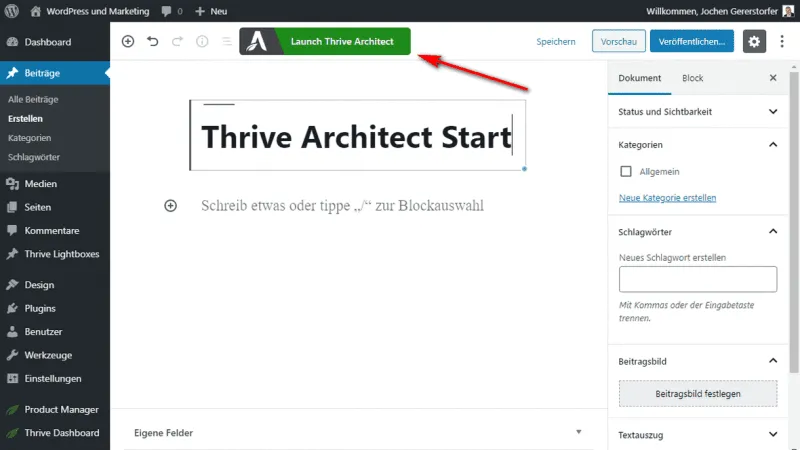Open Schlagwörter submenu item
Image resolution: width=800 pixels, height=450 pixels.
pyautogui.click(x=34, y=157)
